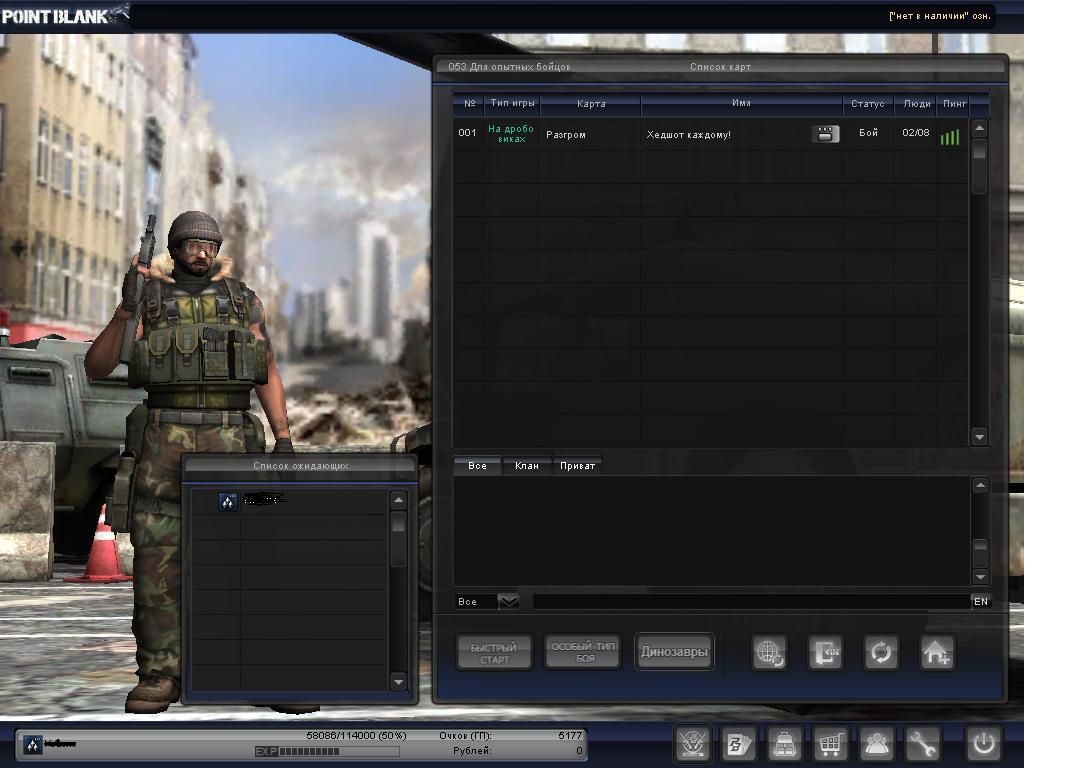Create a new room with house icon
This screenshot has width=1091, height=768.
click(937, 653)
